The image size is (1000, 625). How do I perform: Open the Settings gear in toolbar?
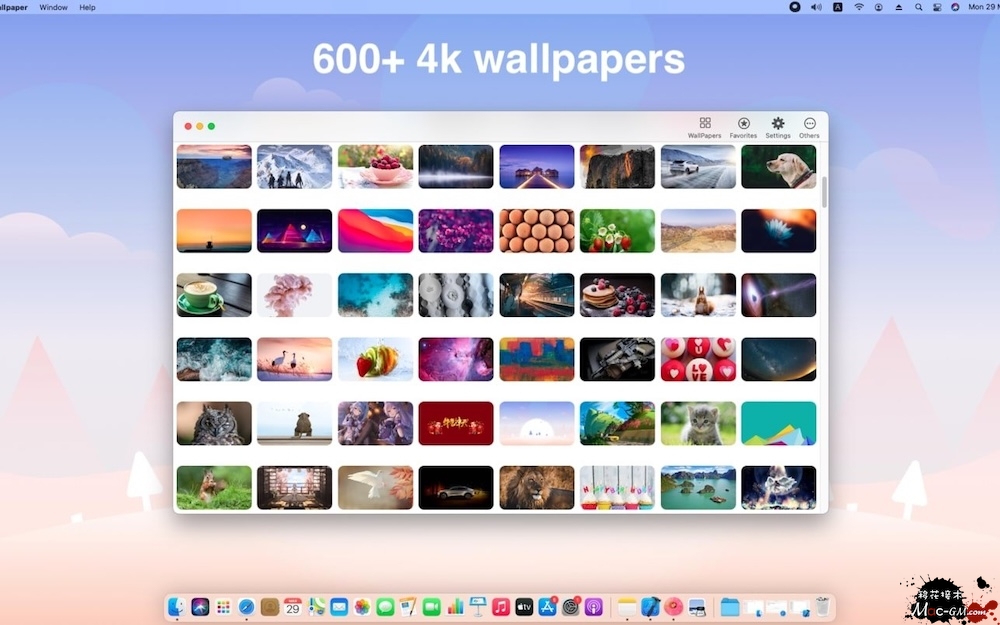point(777,127)
